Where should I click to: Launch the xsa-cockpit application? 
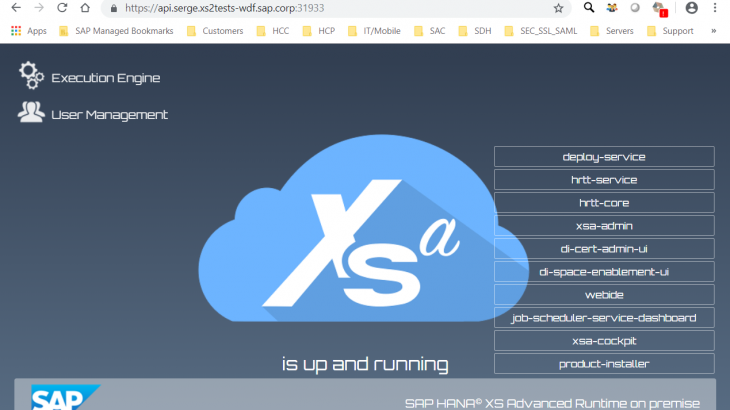pyautogui.click(x=604, y=341)
